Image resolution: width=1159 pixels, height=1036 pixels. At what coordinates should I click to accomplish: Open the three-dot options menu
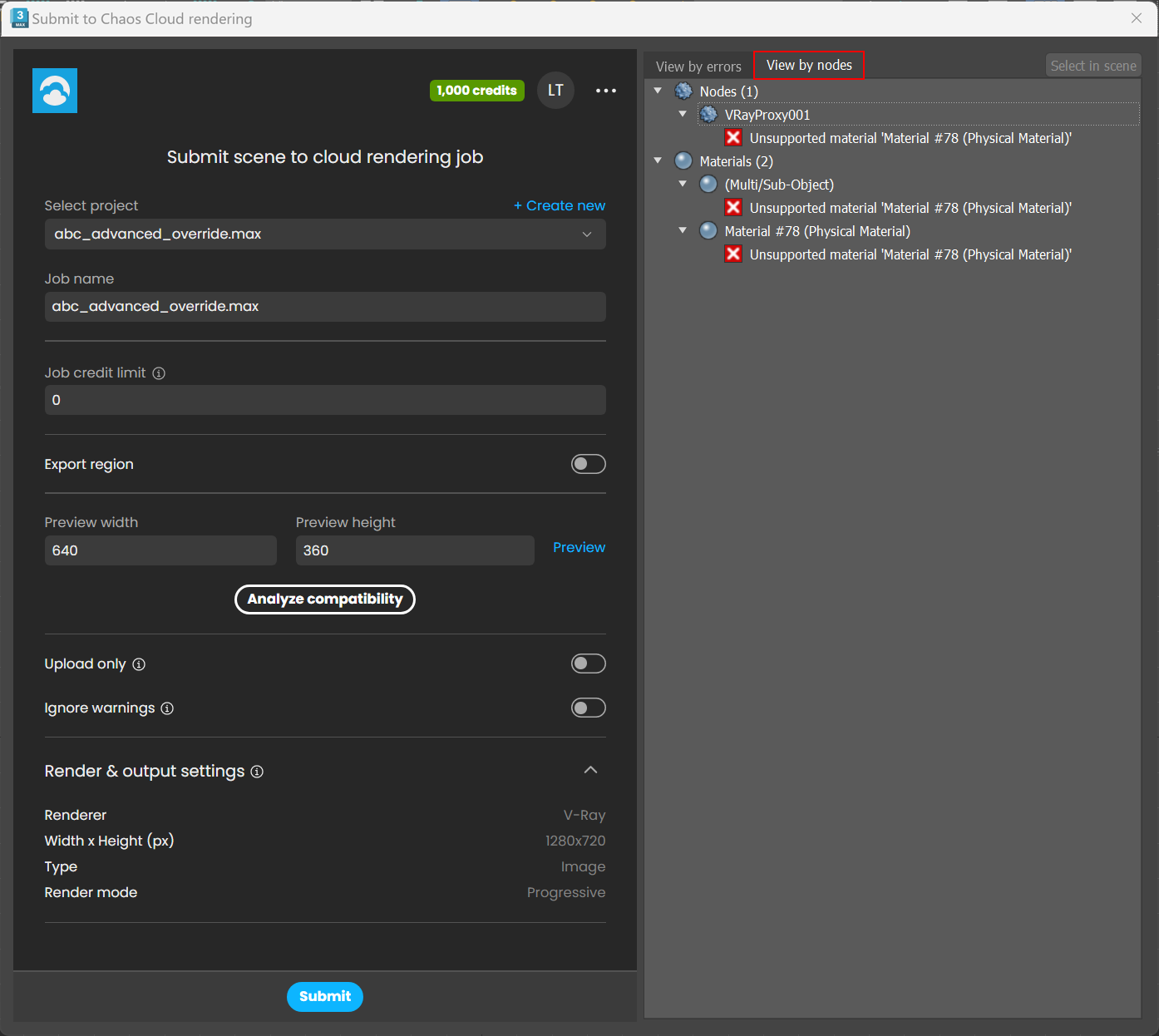pos(606,90)
